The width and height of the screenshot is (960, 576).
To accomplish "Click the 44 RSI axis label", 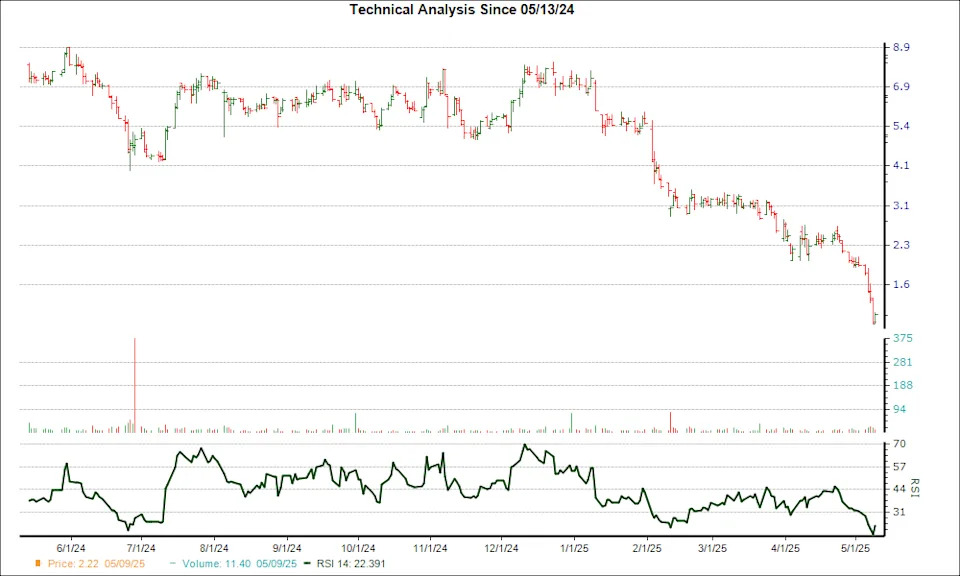I will click(899, 489).
